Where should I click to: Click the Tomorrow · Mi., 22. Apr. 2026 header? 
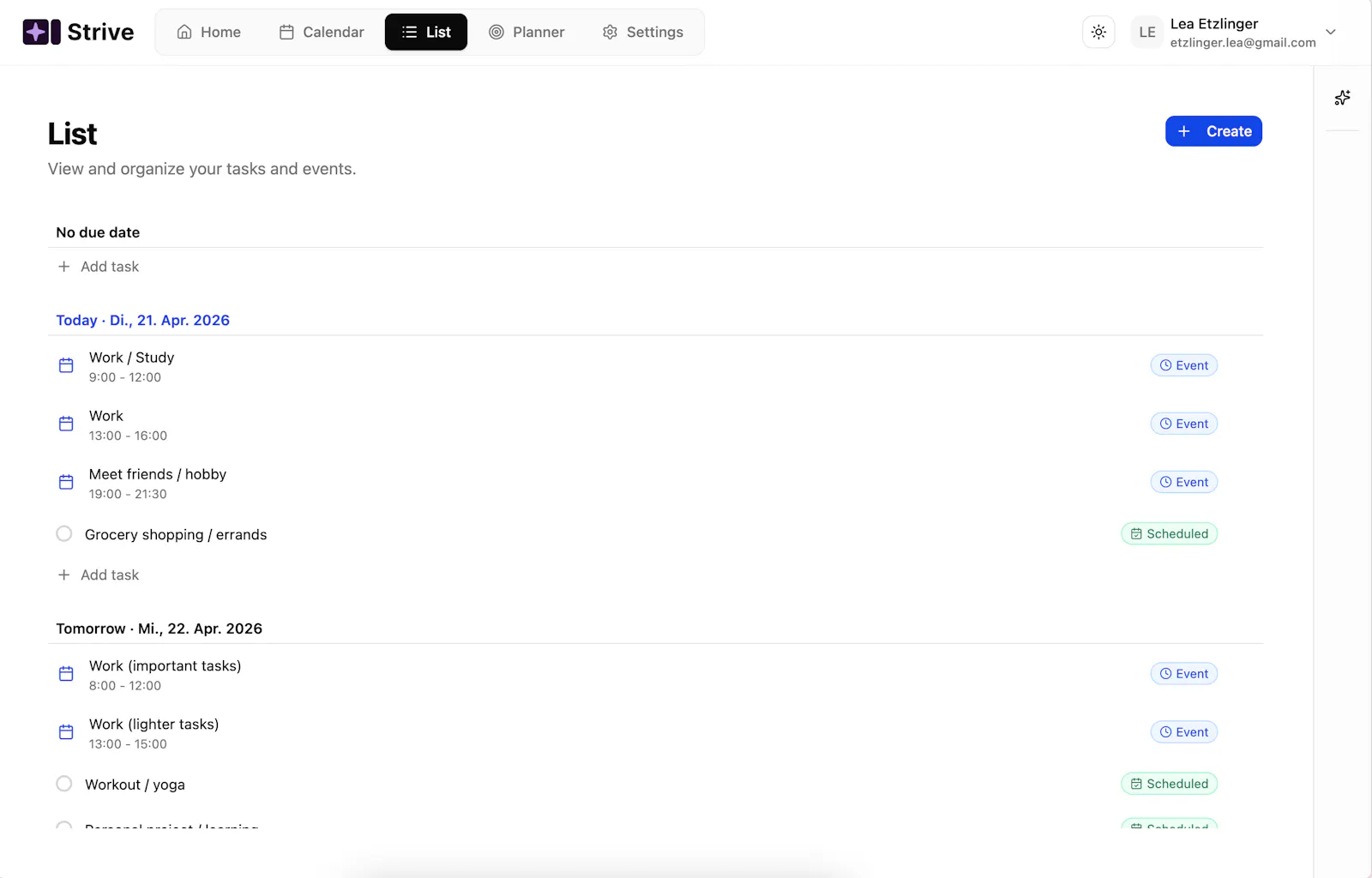159,628
